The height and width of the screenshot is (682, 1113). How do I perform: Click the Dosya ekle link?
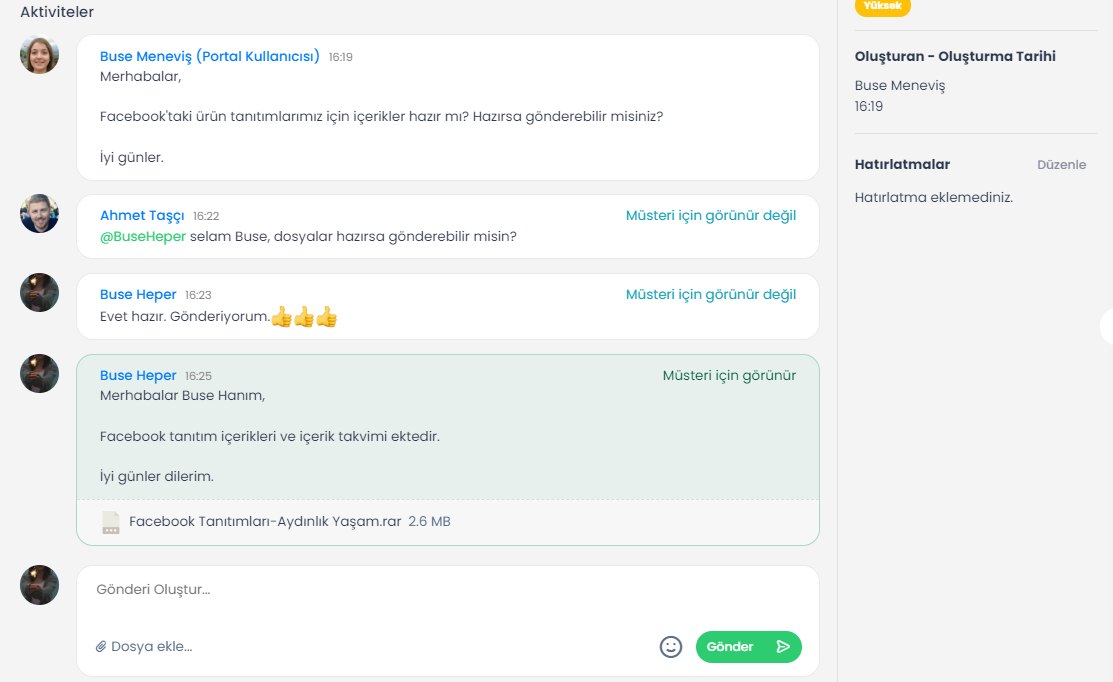(x=151, y=647)
